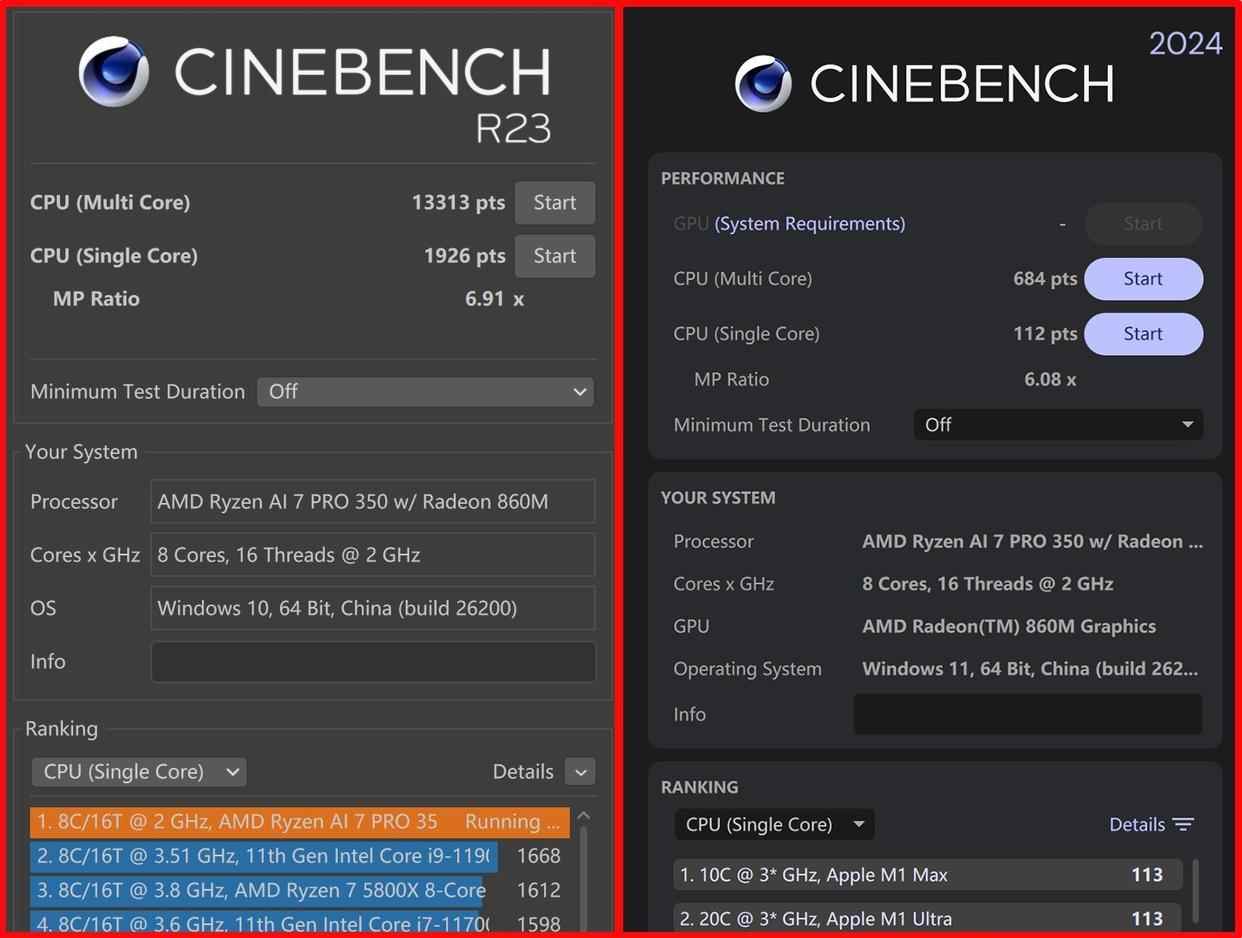
Task: Click the R23 ranking scrollbar up arrow
Action: (584, 816)
